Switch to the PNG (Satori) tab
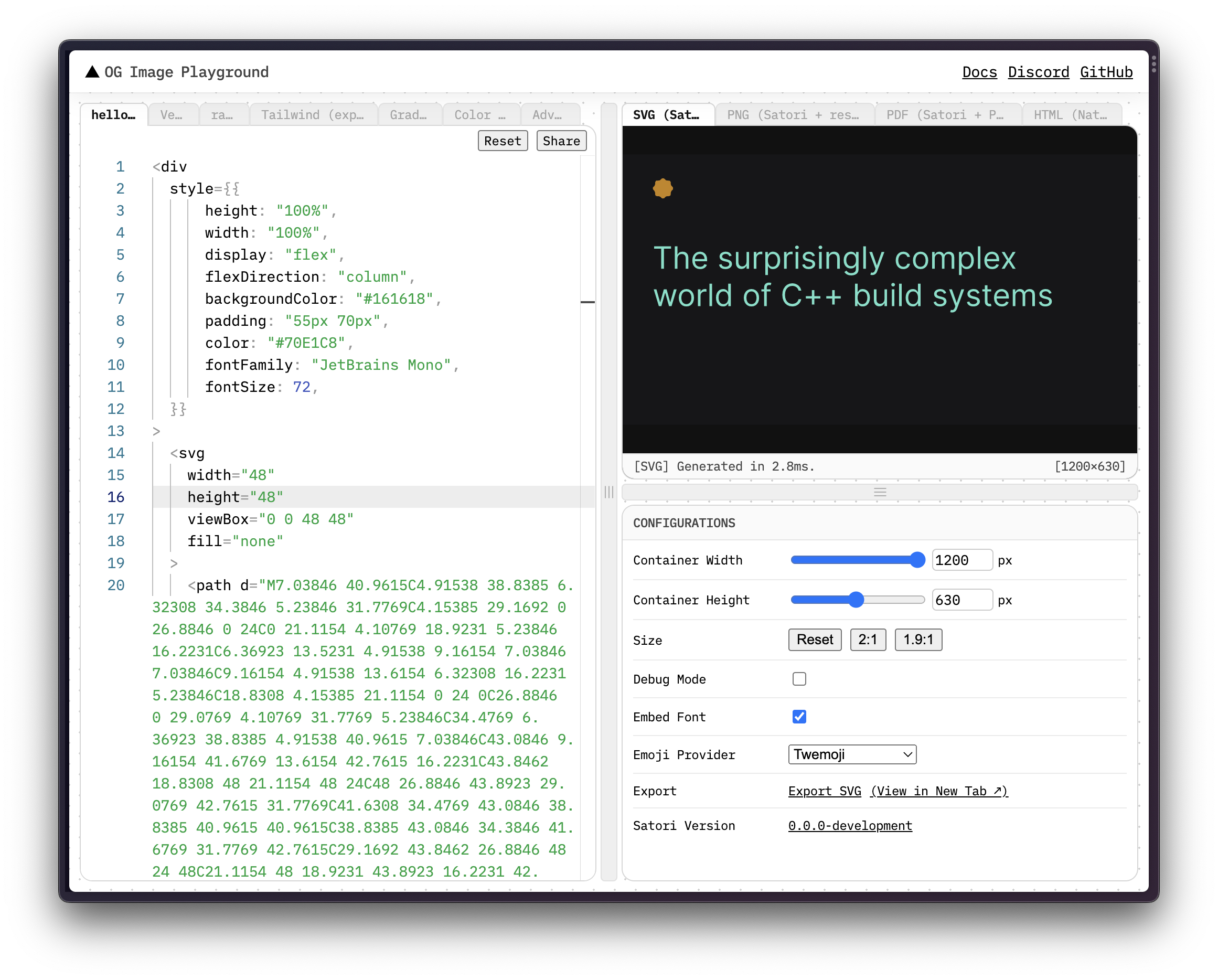The height and width of the screenshot is (980, 1218). (x=794, y=114)
